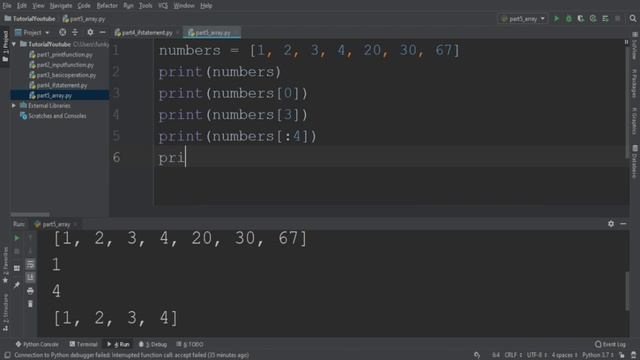Click the Run console vertical scrollbar
Image resolution: width=640 pixels, height=360 pixels.
pos(627,291)
